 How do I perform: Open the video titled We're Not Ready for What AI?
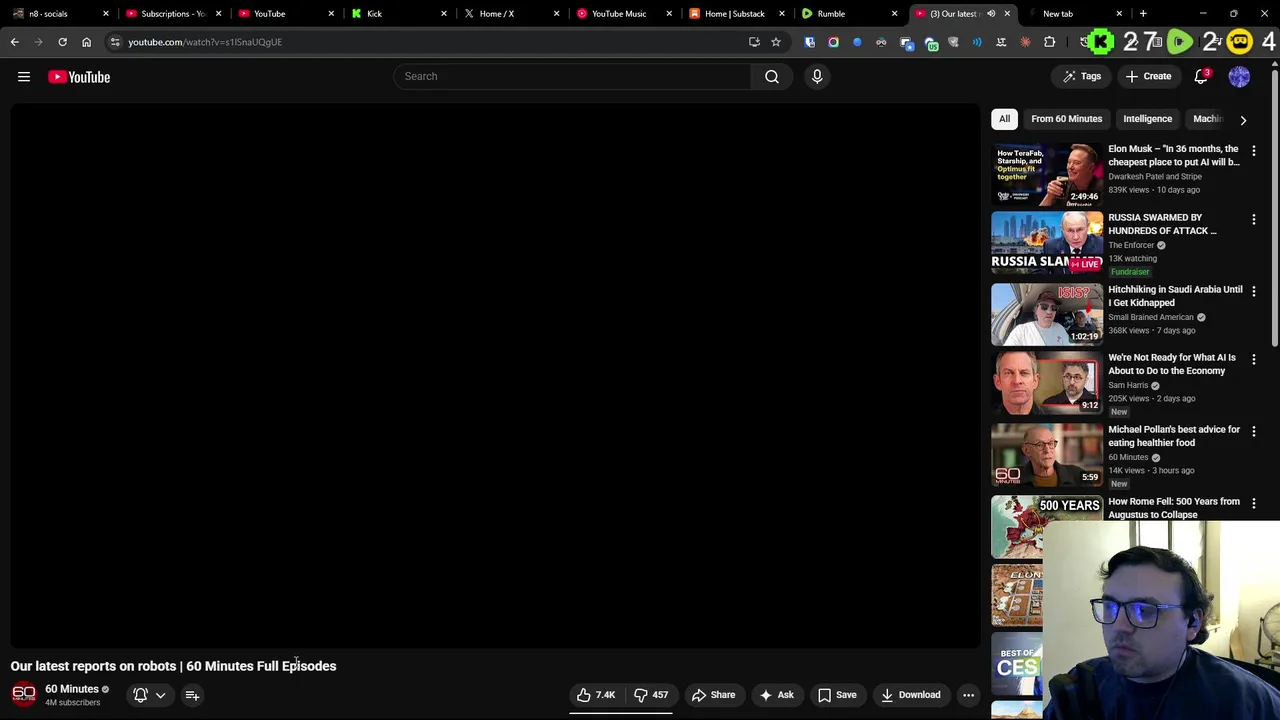pyautogui.click(x=1171, y=364)
